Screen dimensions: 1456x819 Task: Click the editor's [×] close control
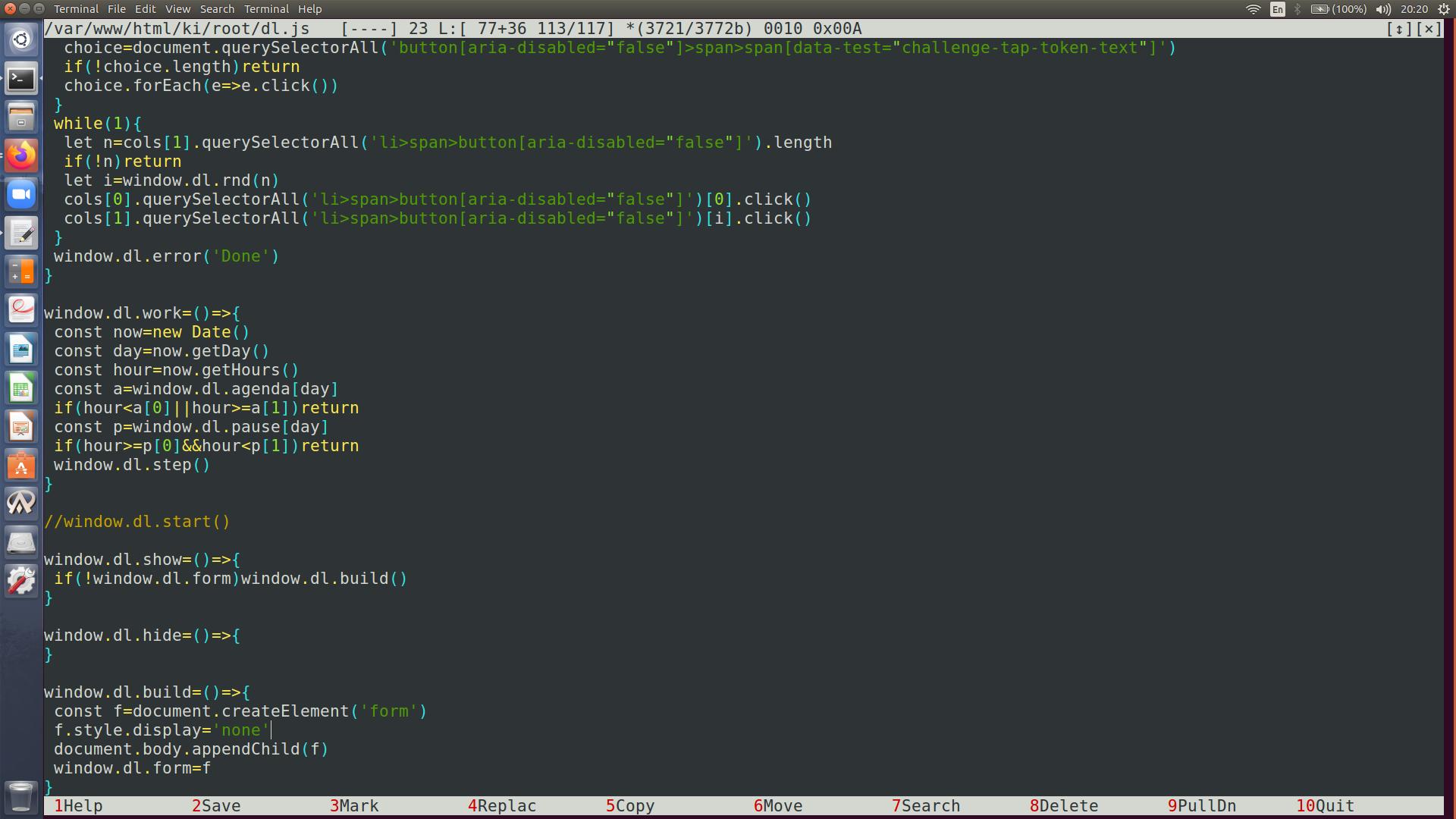1429,29
